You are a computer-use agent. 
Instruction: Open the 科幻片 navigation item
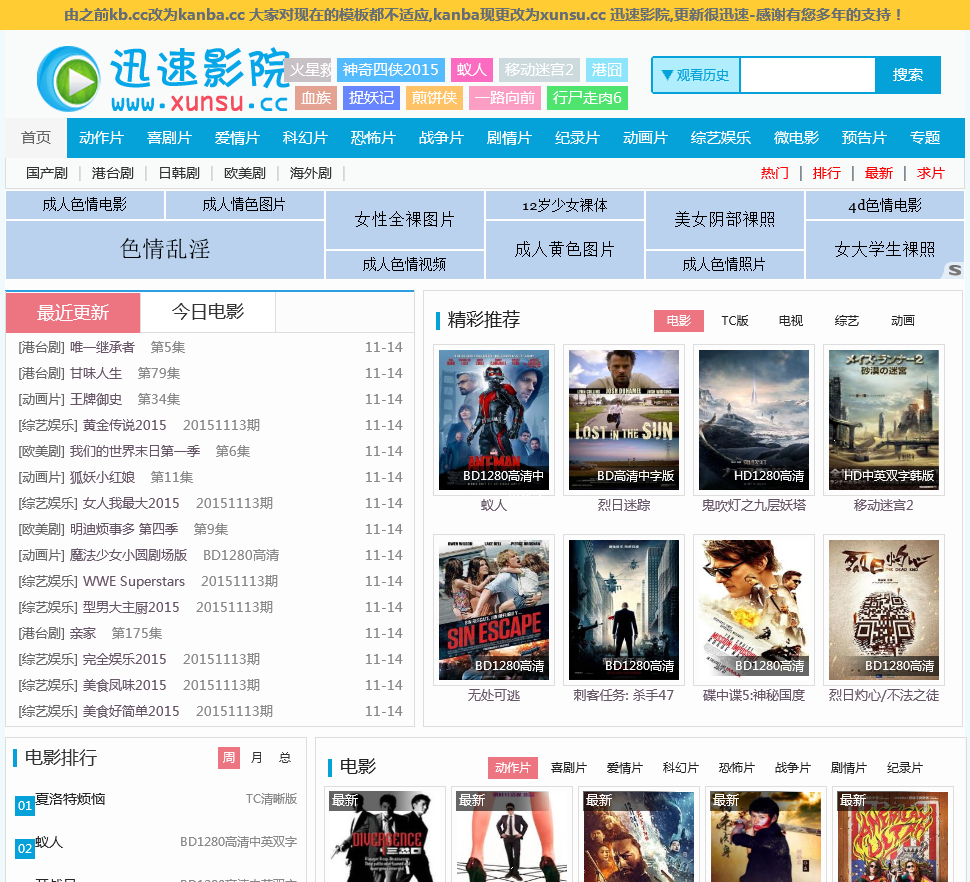pos(305,137)
